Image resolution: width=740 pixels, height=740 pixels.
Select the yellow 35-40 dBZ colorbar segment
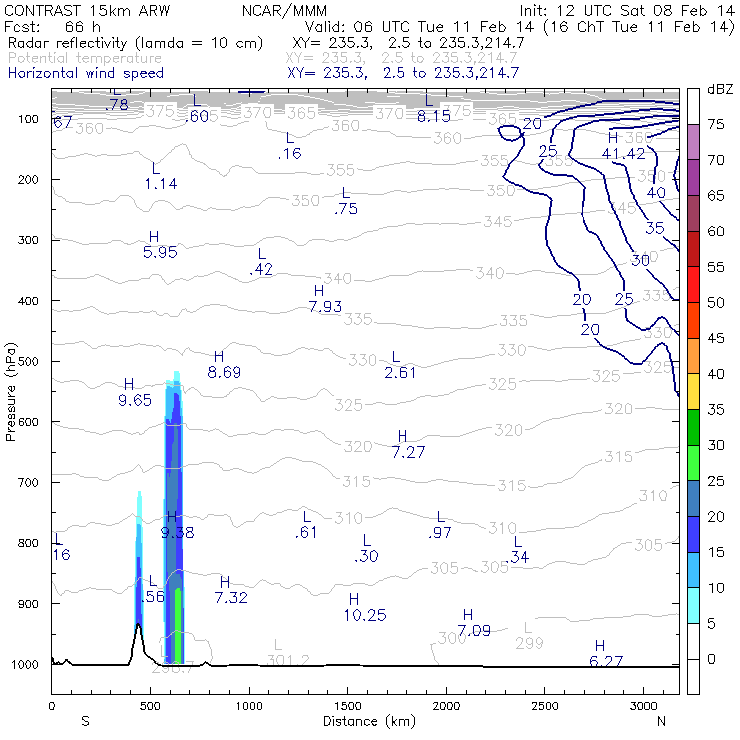[693, 392]
